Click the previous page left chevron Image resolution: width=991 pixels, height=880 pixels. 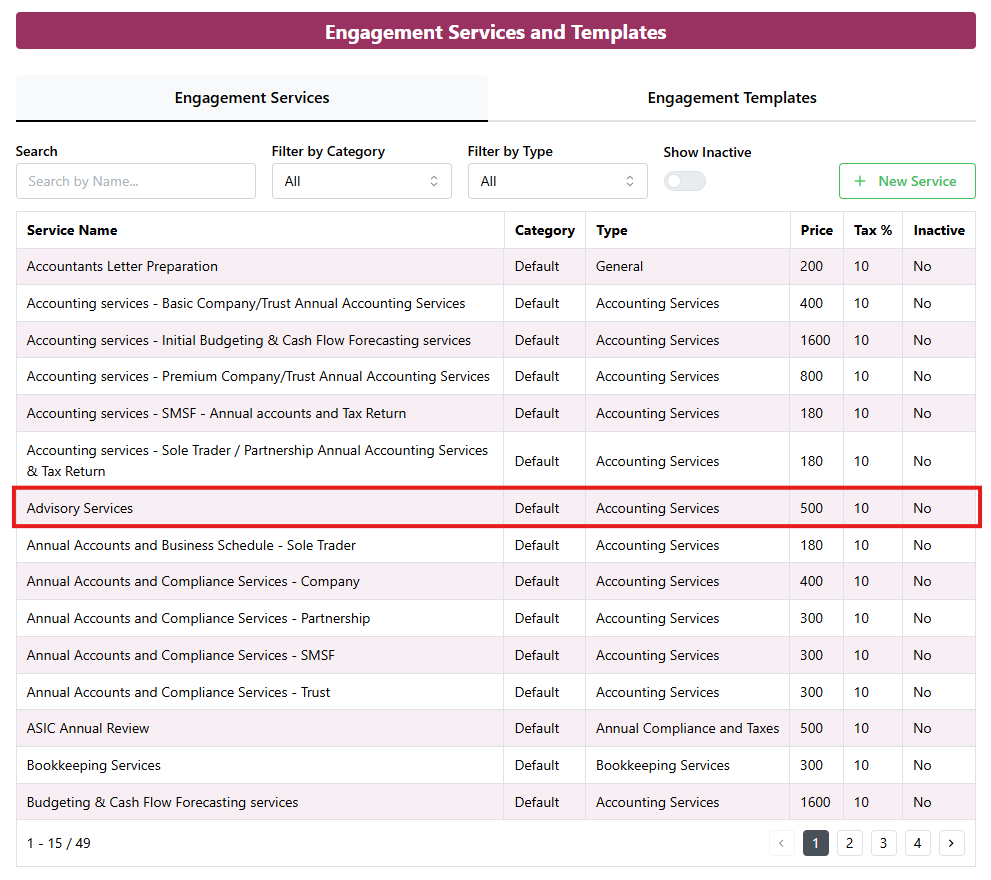[782, 843]
